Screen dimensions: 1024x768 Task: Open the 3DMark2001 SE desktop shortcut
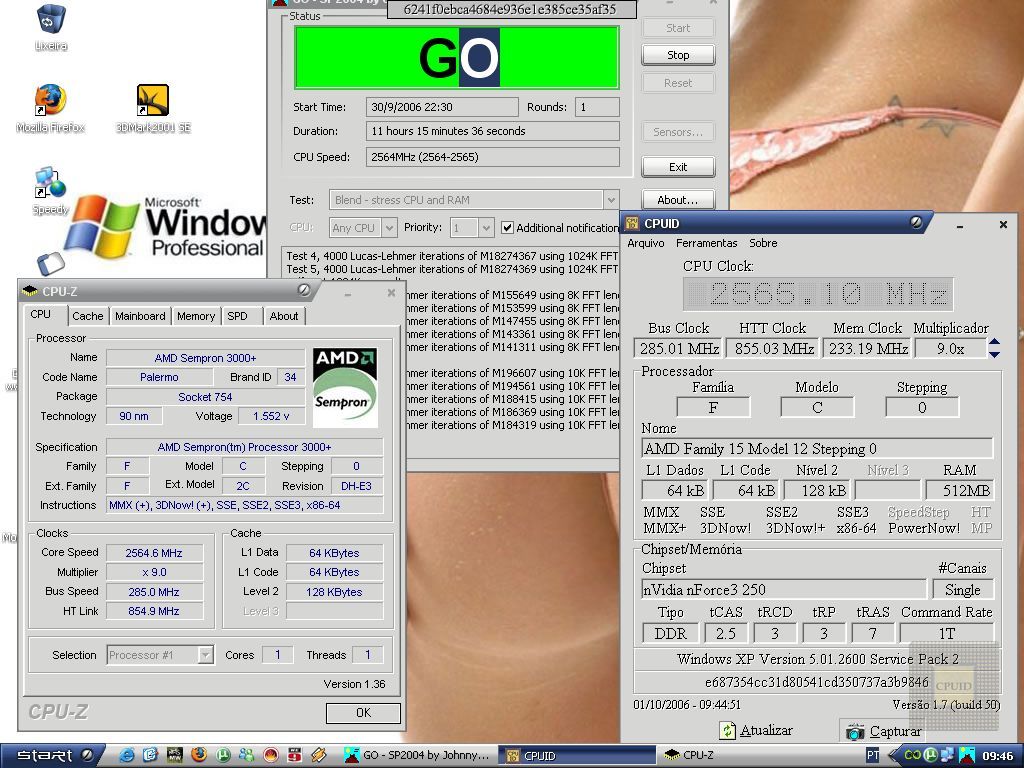click(153, 108)
